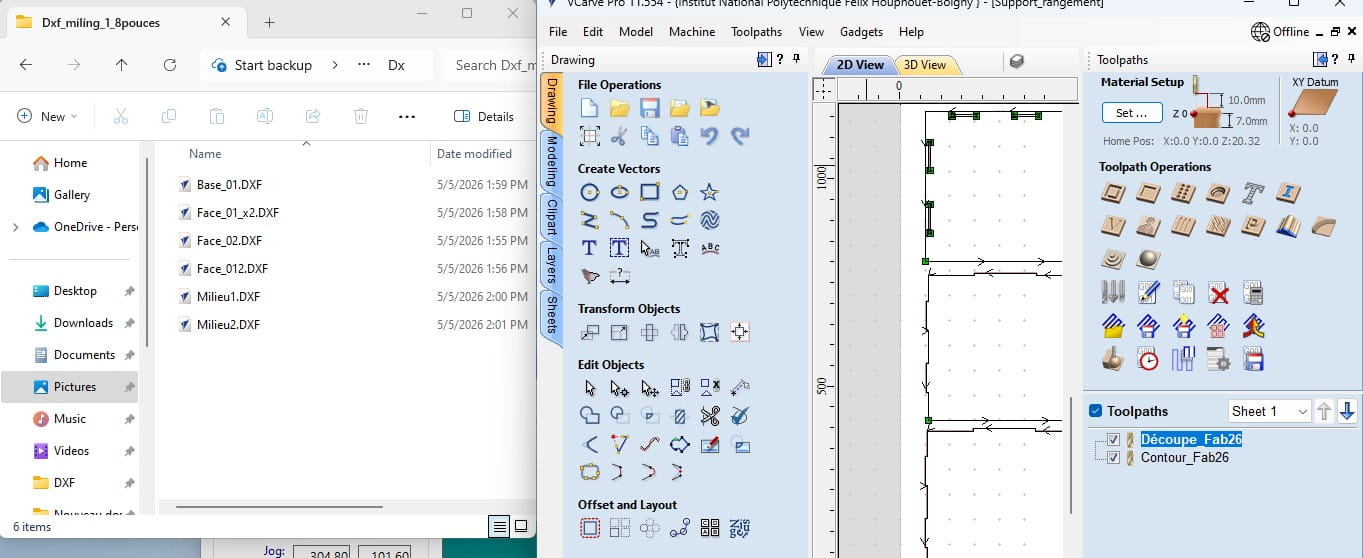Select the Draw Star tool
Screen dimensions: 1363x558
tap(710, 192)
